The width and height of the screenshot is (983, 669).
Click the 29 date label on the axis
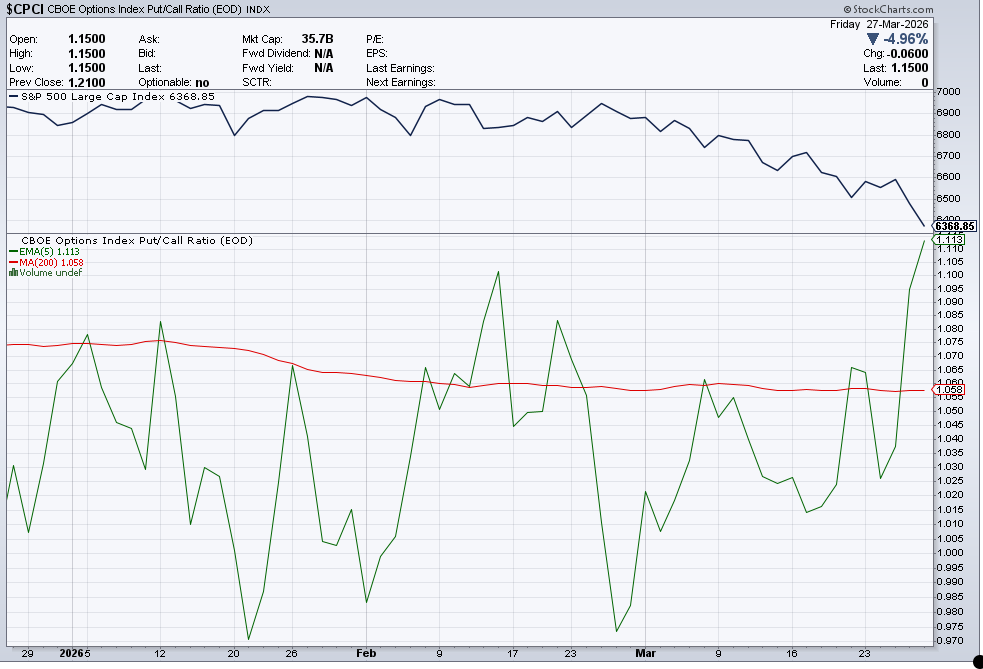point(28,653)
